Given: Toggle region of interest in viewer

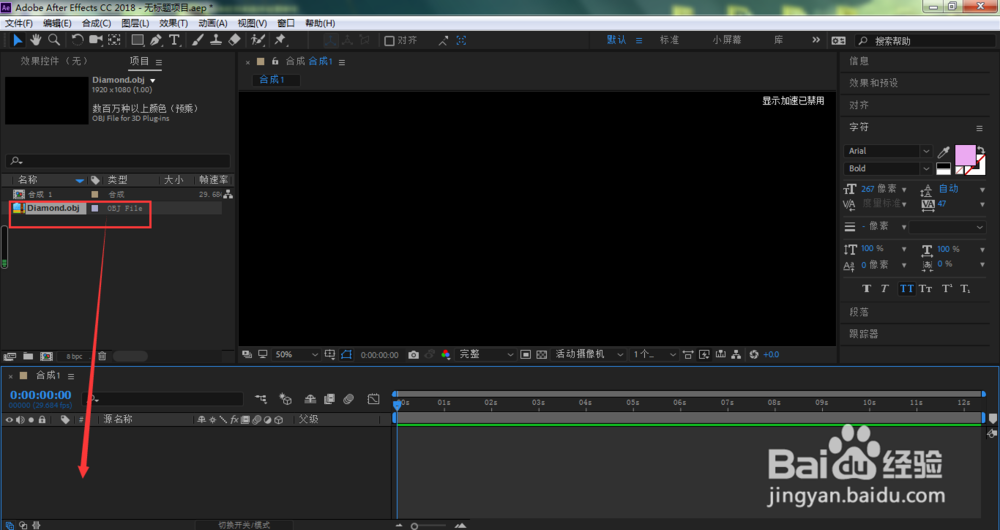Looking at the screenshot, I should point(526,355).
